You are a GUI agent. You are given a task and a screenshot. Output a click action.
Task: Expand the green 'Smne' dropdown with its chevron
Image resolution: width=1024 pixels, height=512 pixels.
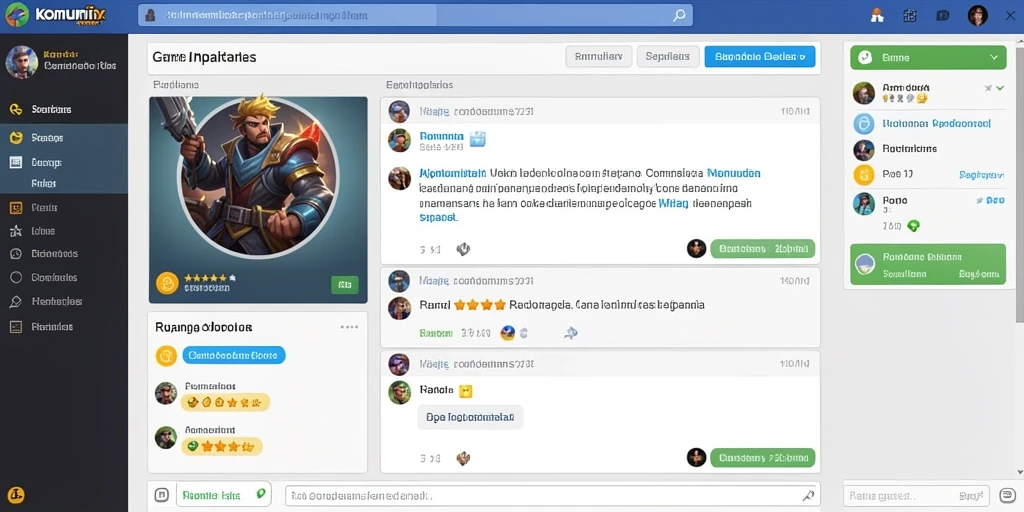pyautogui.click(x=994, y=57)
